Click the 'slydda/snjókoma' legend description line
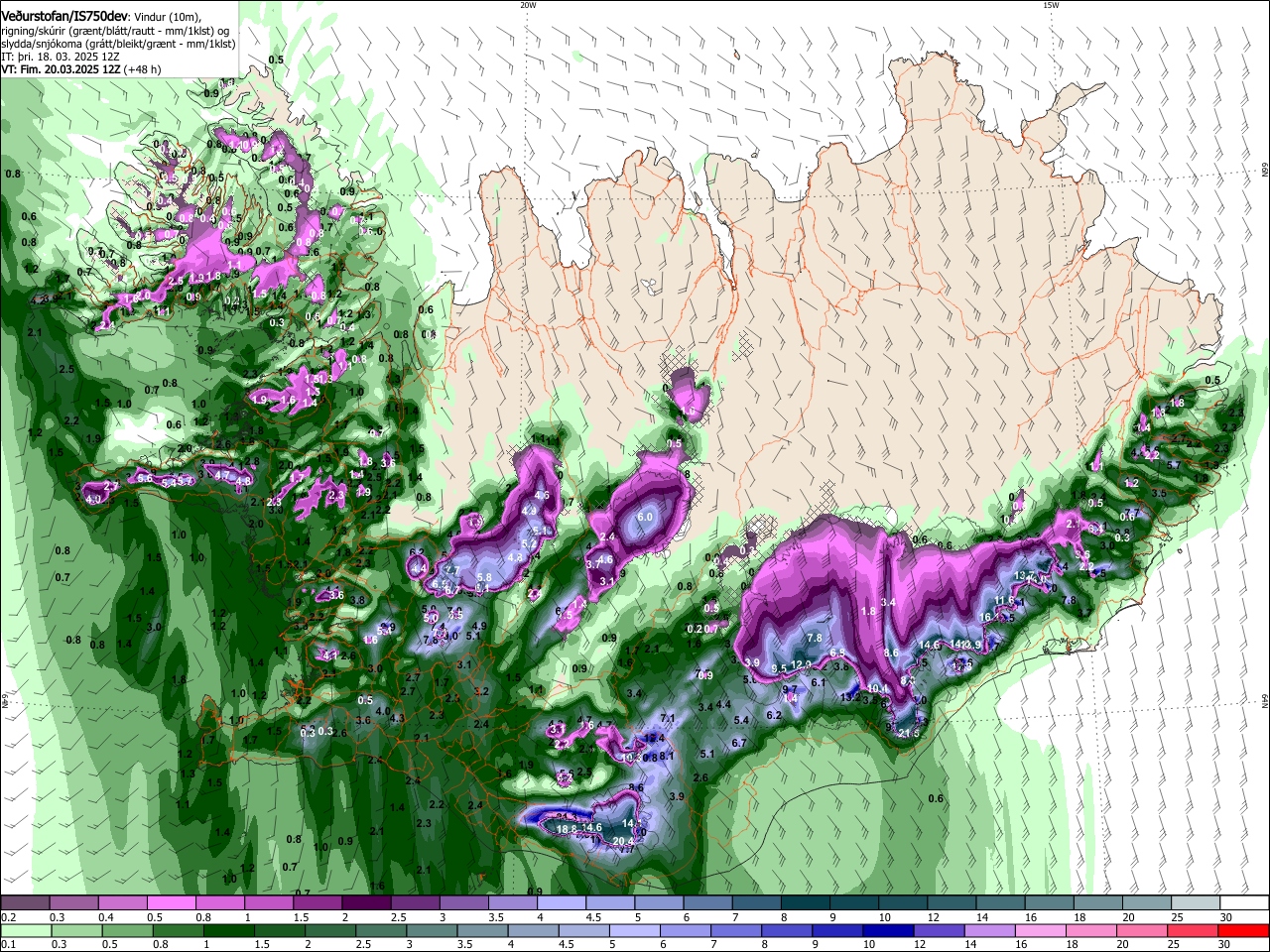The height and width of the screenshot is (952, 1270). (118, 45)
